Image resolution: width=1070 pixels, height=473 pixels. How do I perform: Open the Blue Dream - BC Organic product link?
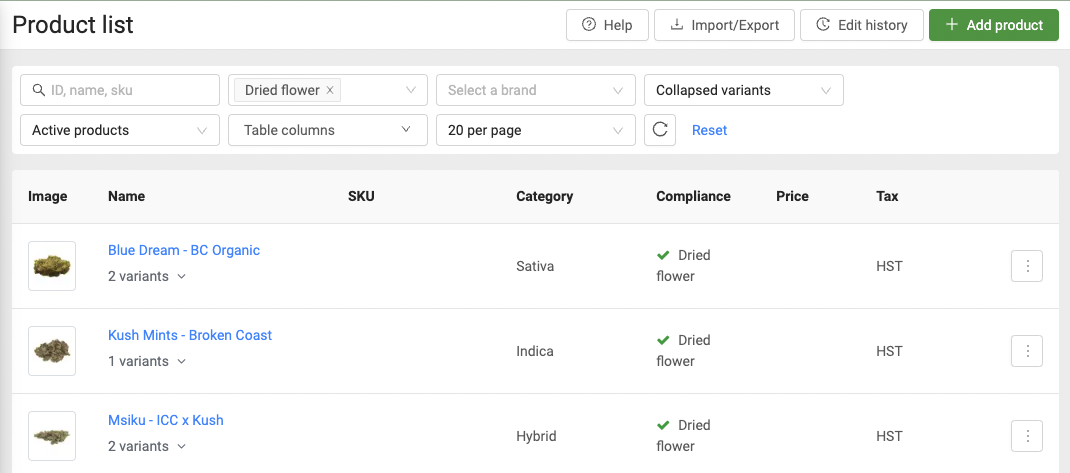[184, 250]
